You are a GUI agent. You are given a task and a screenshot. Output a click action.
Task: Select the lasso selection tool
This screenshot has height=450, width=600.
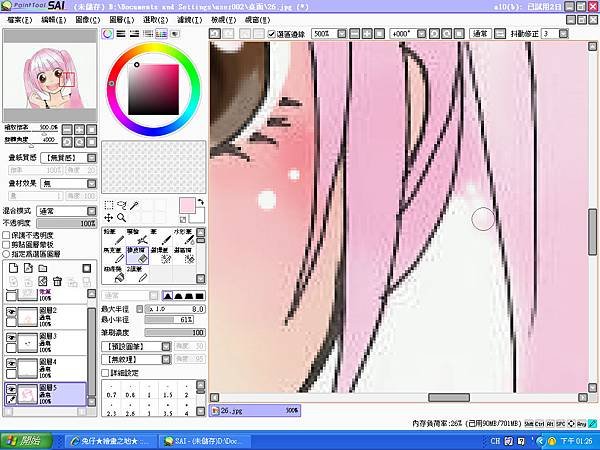pyautogui.click(x=121, y=205)
